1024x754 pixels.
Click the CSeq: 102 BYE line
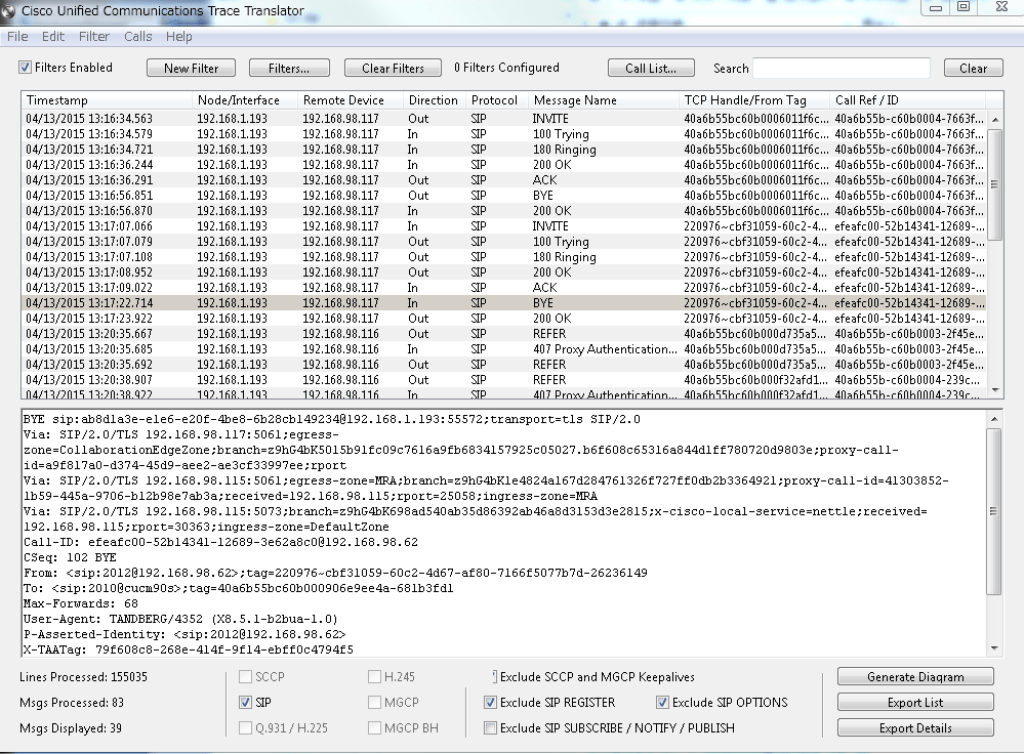70,558
